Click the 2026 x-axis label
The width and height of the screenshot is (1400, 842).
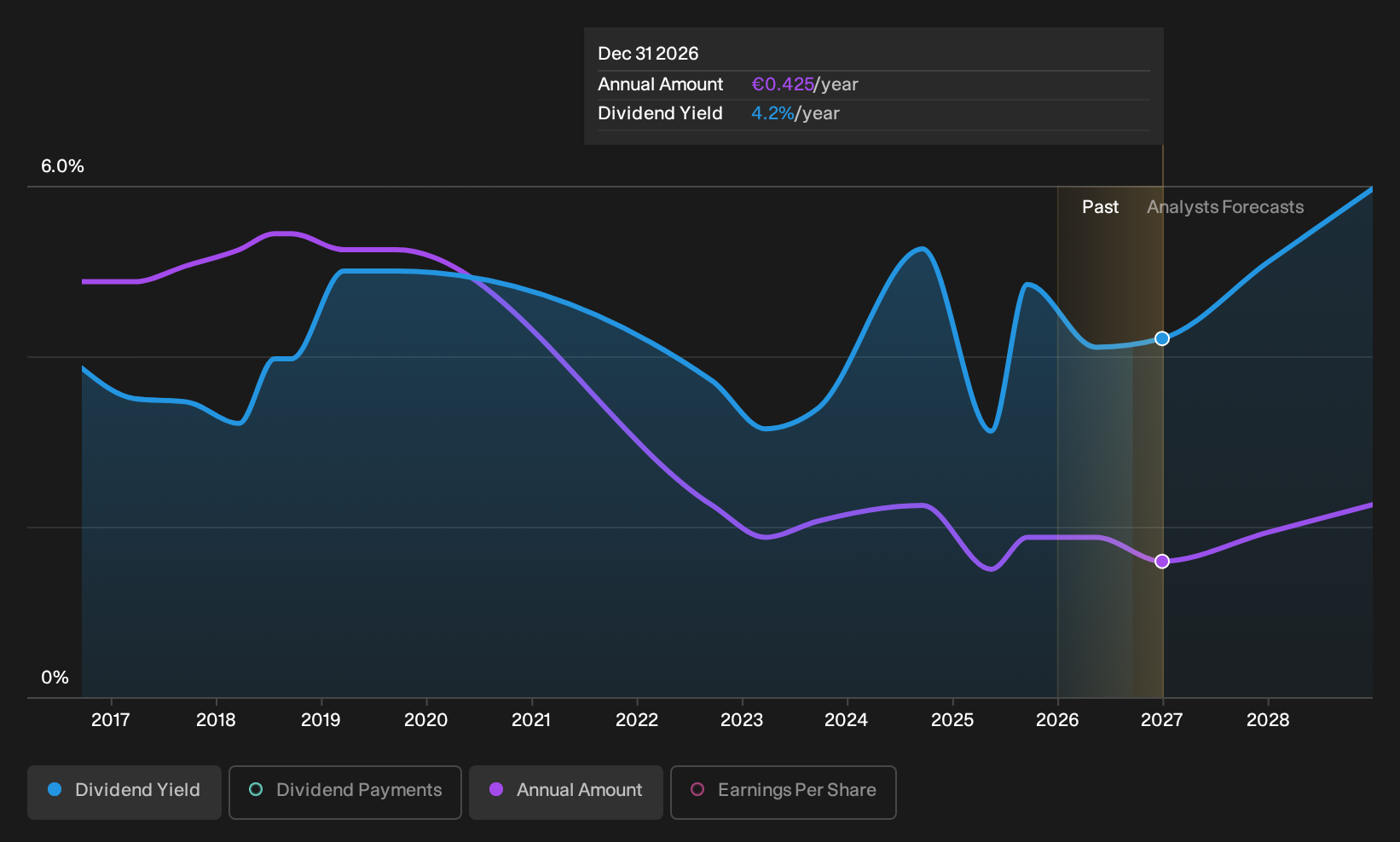click(x=1057, y=720)
